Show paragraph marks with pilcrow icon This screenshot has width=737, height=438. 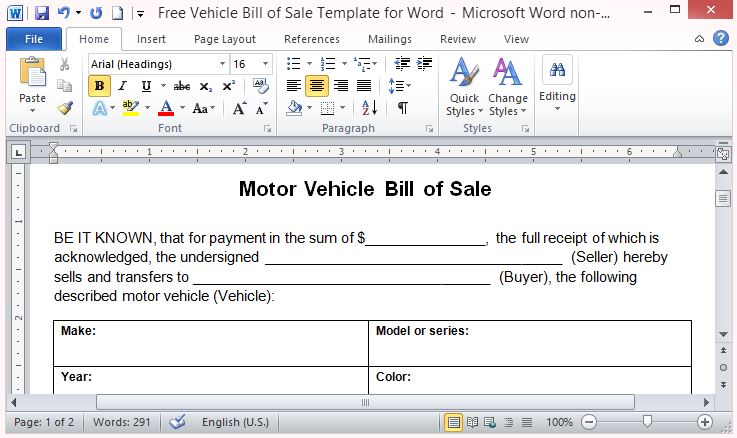pyautogui.click(x=402, y=108)
